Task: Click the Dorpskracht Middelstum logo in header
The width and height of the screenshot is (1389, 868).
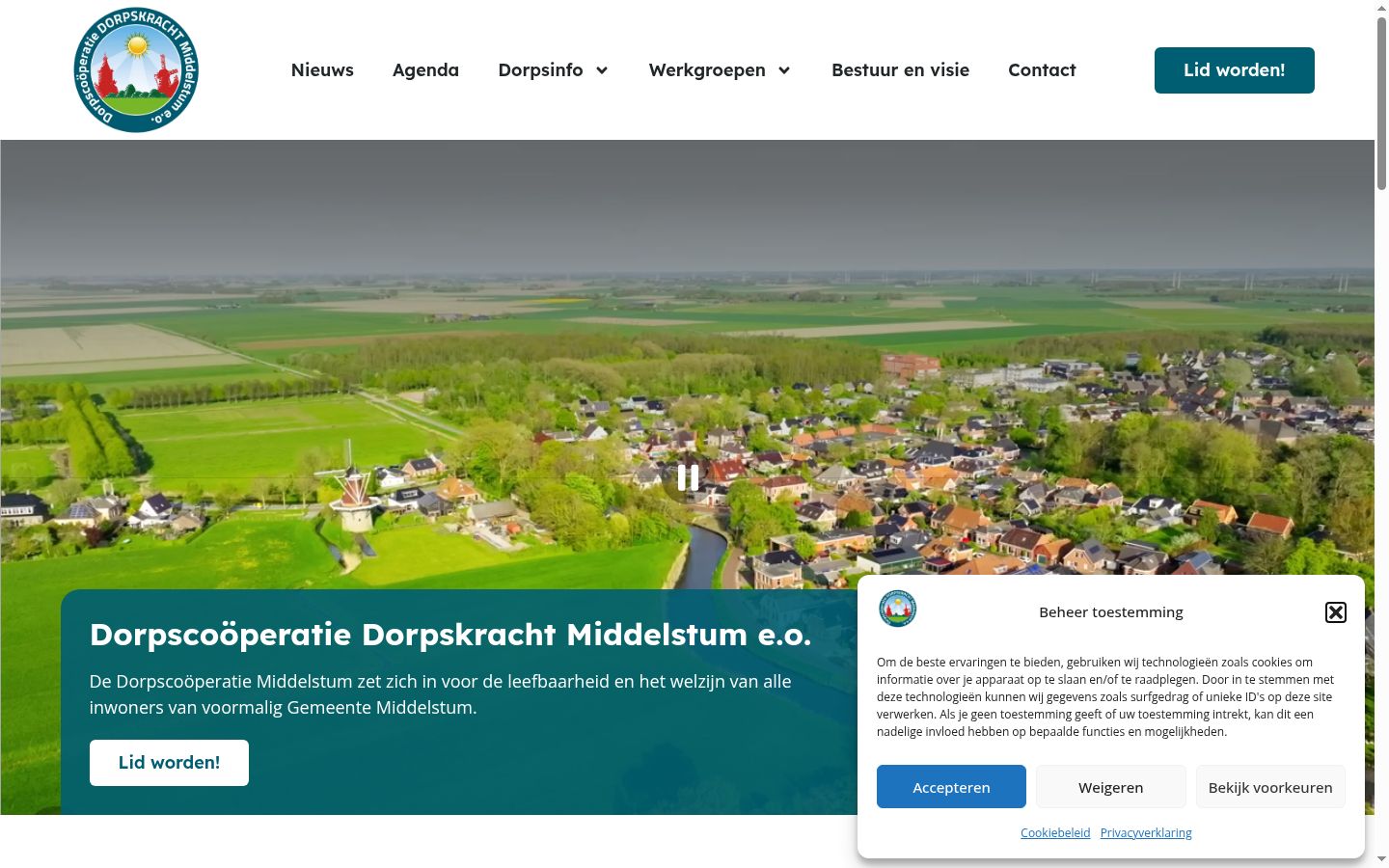Action: tap(136, 69)
